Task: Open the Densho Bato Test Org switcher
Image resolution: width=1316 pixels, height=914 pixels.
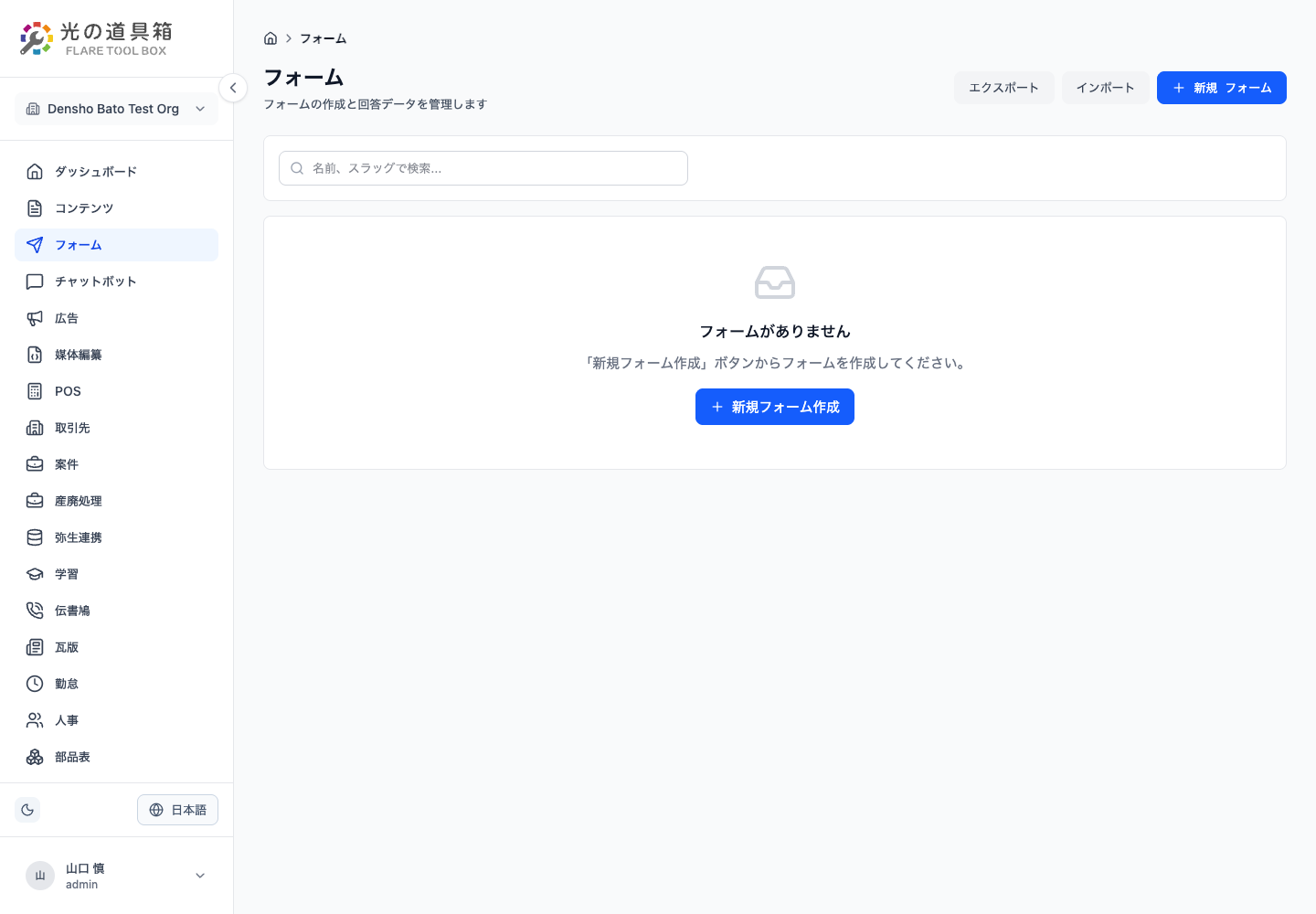Action: (x=117, y=109)
